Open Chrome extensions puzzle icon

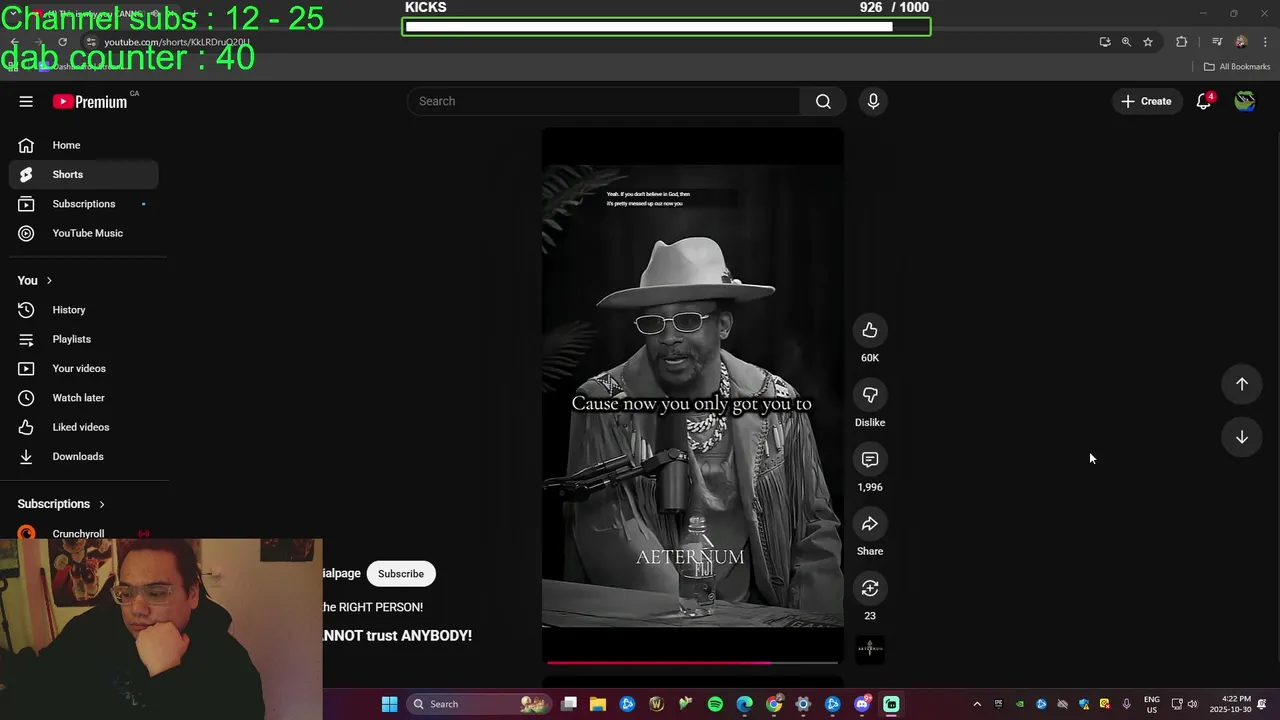pos(1181,42)
